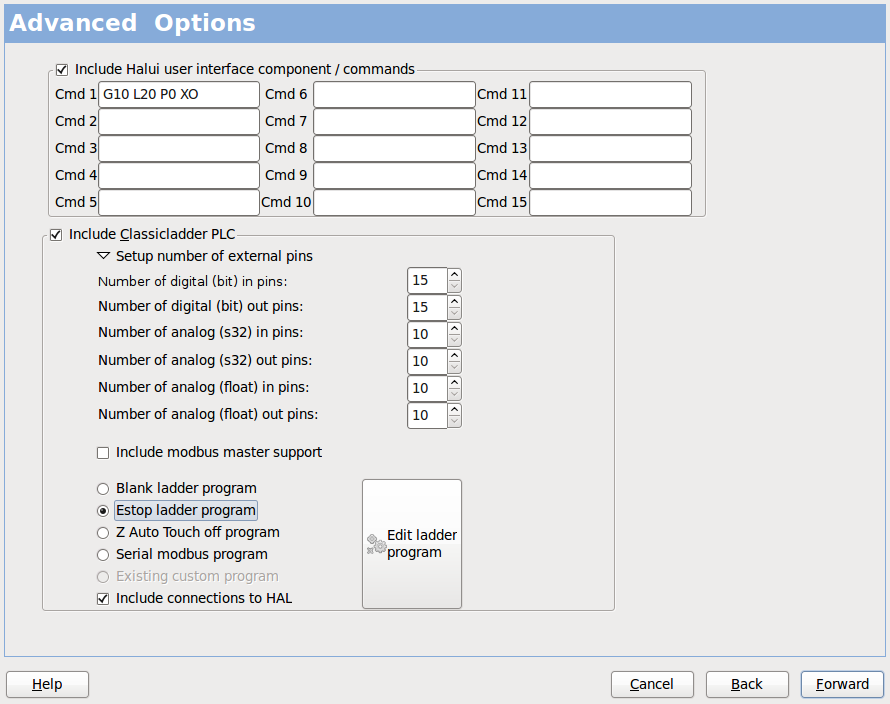890x704 pixels.
Task: Click the gear icon on Edit ladder program
Action: pos(375,545)
